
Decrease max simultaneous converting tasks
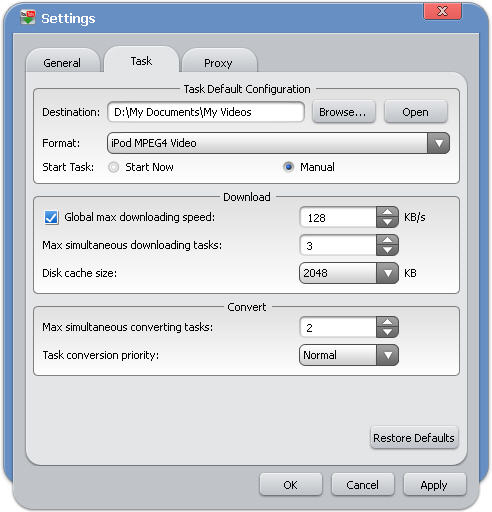coord(387,332)
